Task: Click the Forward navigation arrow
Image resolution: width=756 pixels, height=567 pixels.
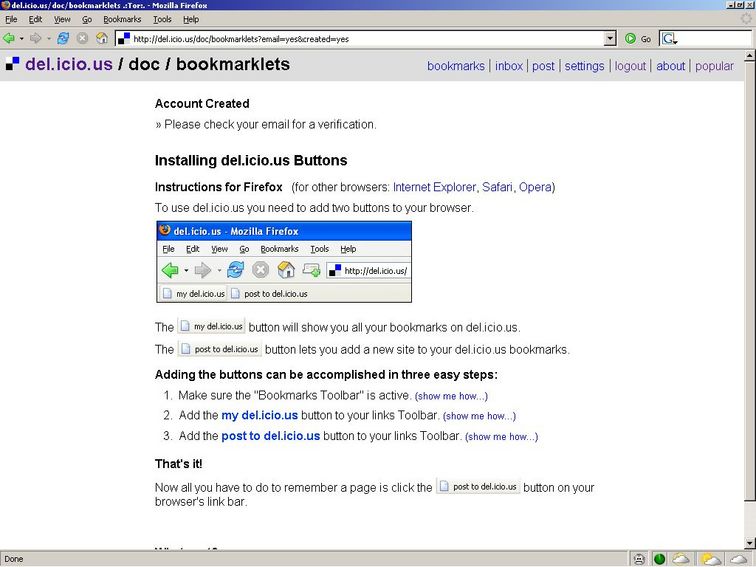Action: 35,38
